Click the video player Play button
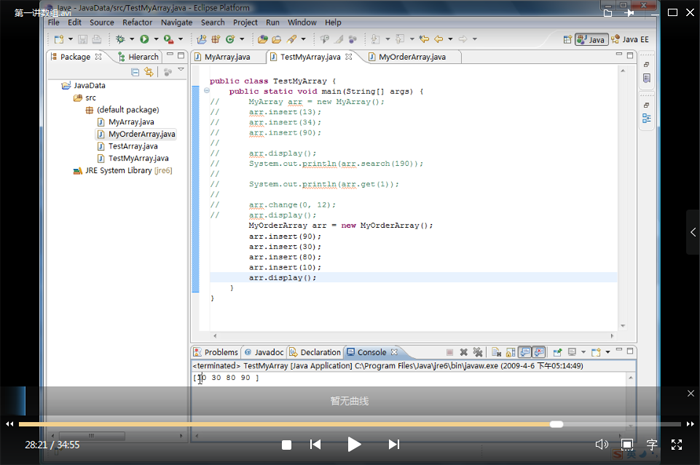 pos(354,444)
